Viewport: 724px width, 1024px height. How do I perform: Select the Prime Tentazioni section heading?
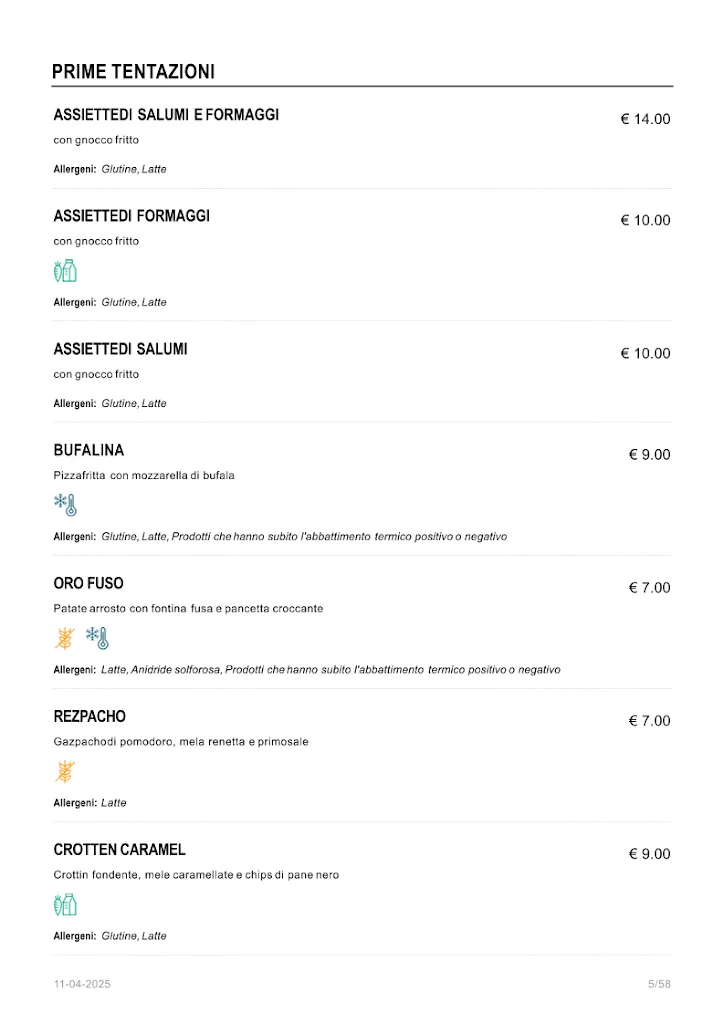133,72
